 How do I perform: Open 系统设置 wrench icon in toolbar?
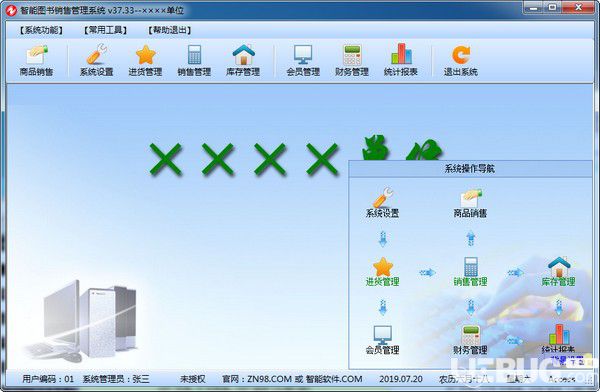96,60
